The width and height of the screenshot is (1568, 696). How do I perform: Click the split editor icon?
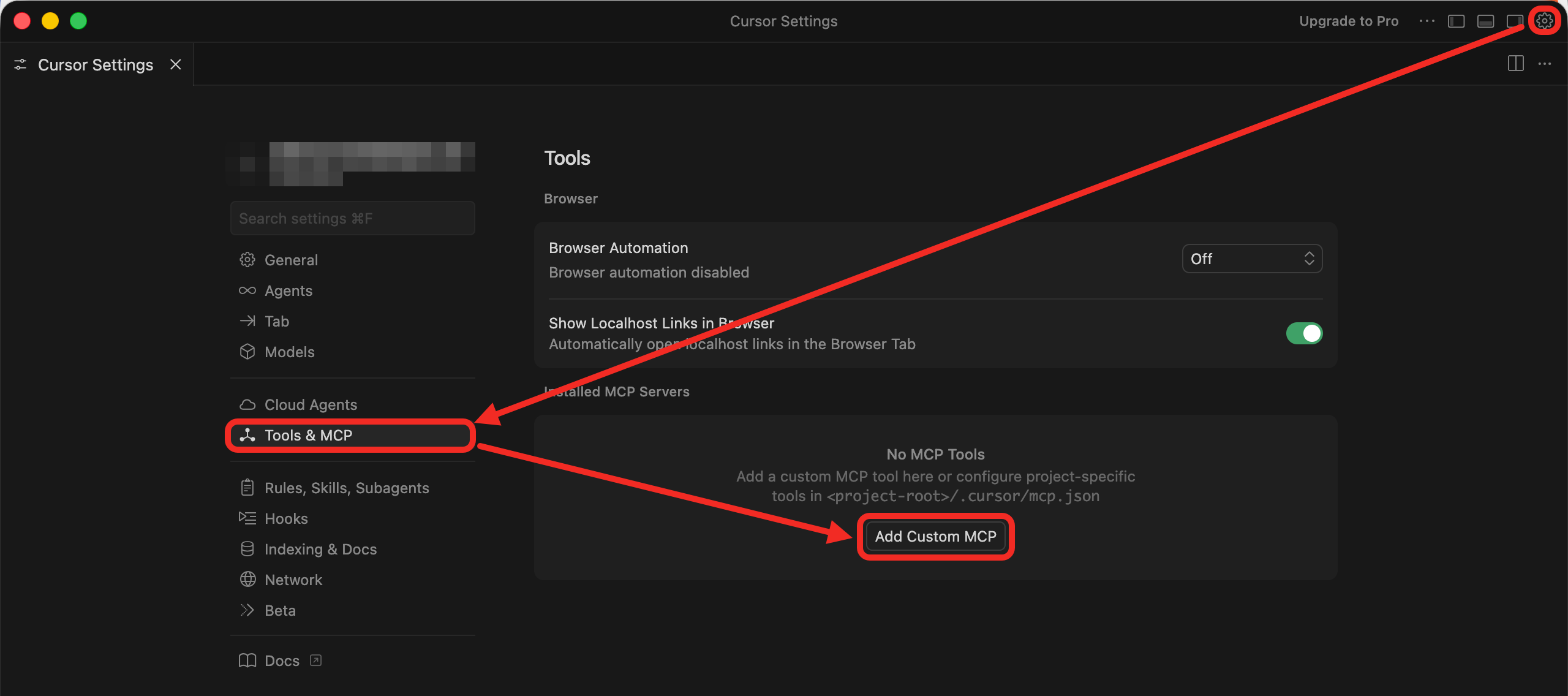(x=1515, y=64)
